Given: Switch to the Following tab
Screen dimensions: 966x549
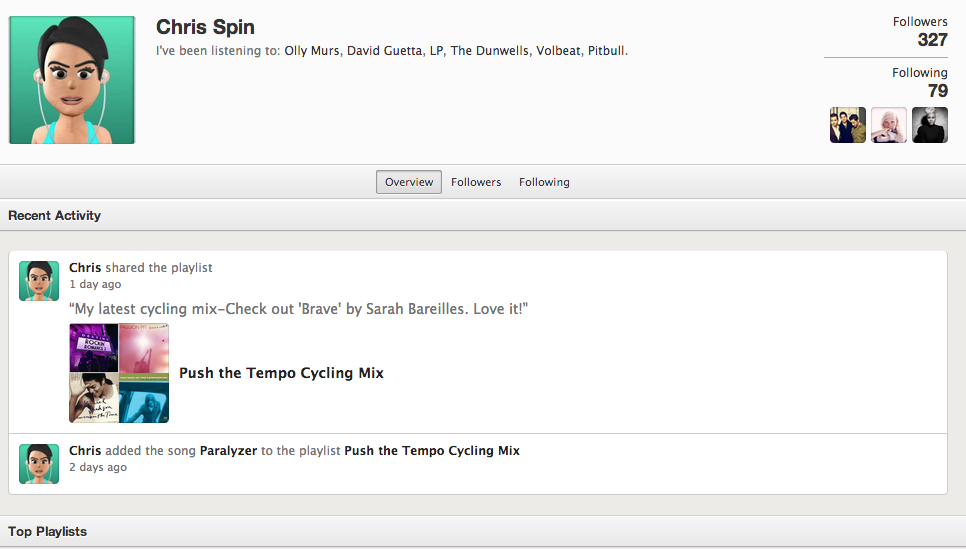Looking at the screenshot, I should pyautogui.click(x=544, y=182).
